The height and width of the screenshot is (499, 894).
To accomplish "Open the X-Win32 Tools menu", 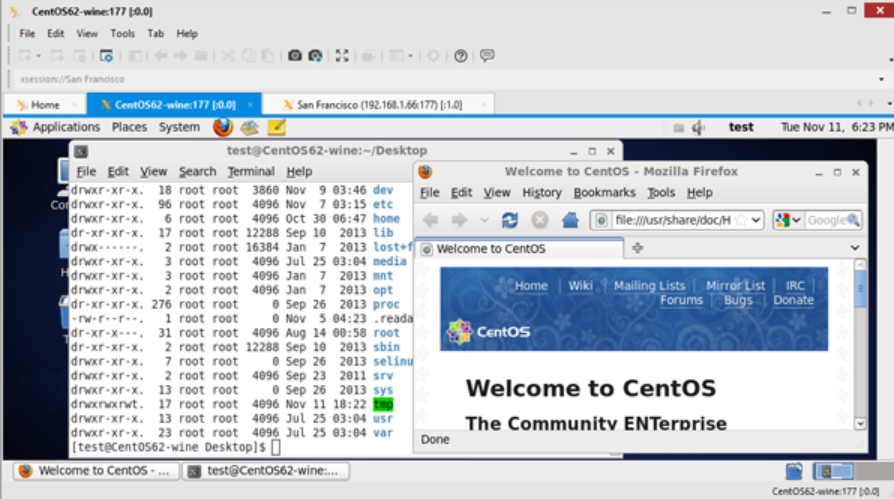I will [x=123, y=34].
